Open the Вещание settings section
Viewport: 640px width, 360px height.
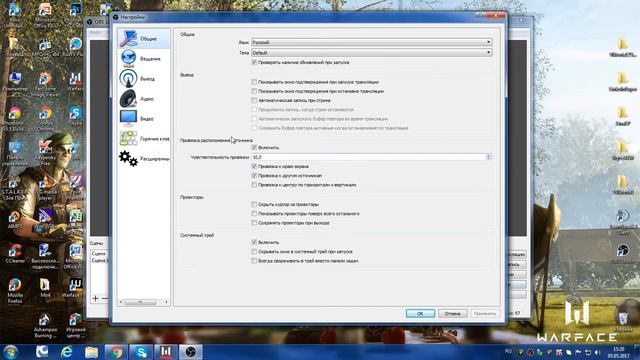tap(144, 58)
